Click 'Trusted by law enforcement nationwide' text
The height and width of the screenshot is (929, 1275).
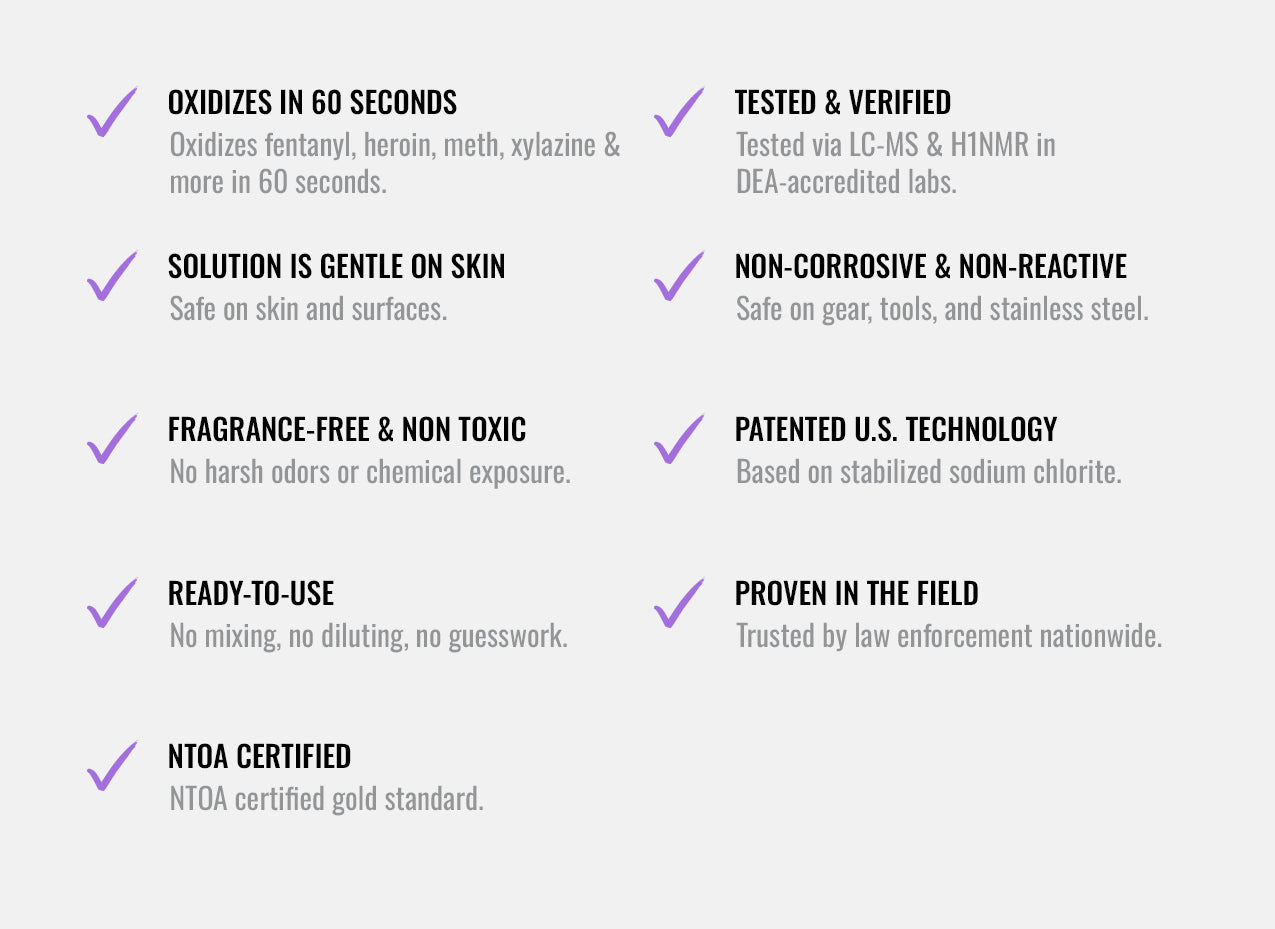pyautogui.click(x=948, y=636)
